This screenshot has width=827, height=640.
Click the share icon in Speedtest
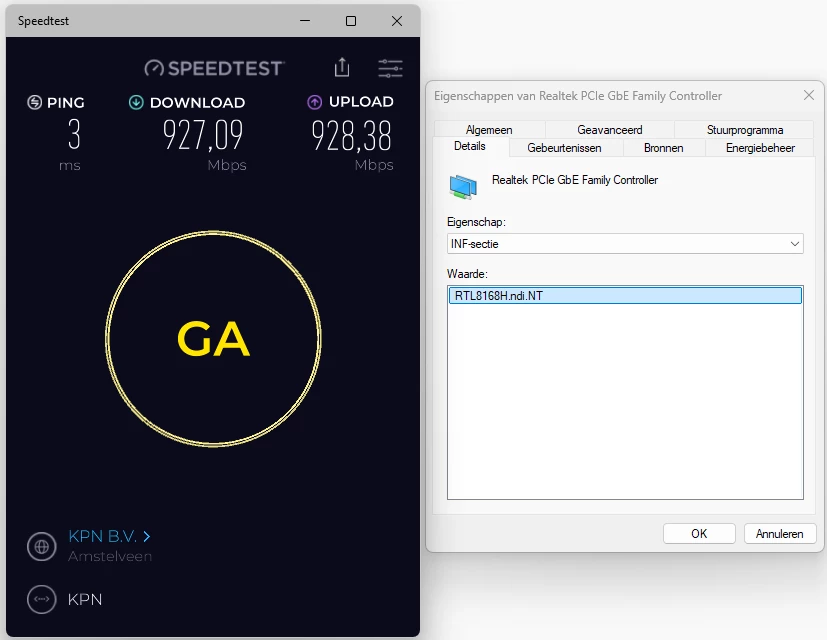(342, 68)
